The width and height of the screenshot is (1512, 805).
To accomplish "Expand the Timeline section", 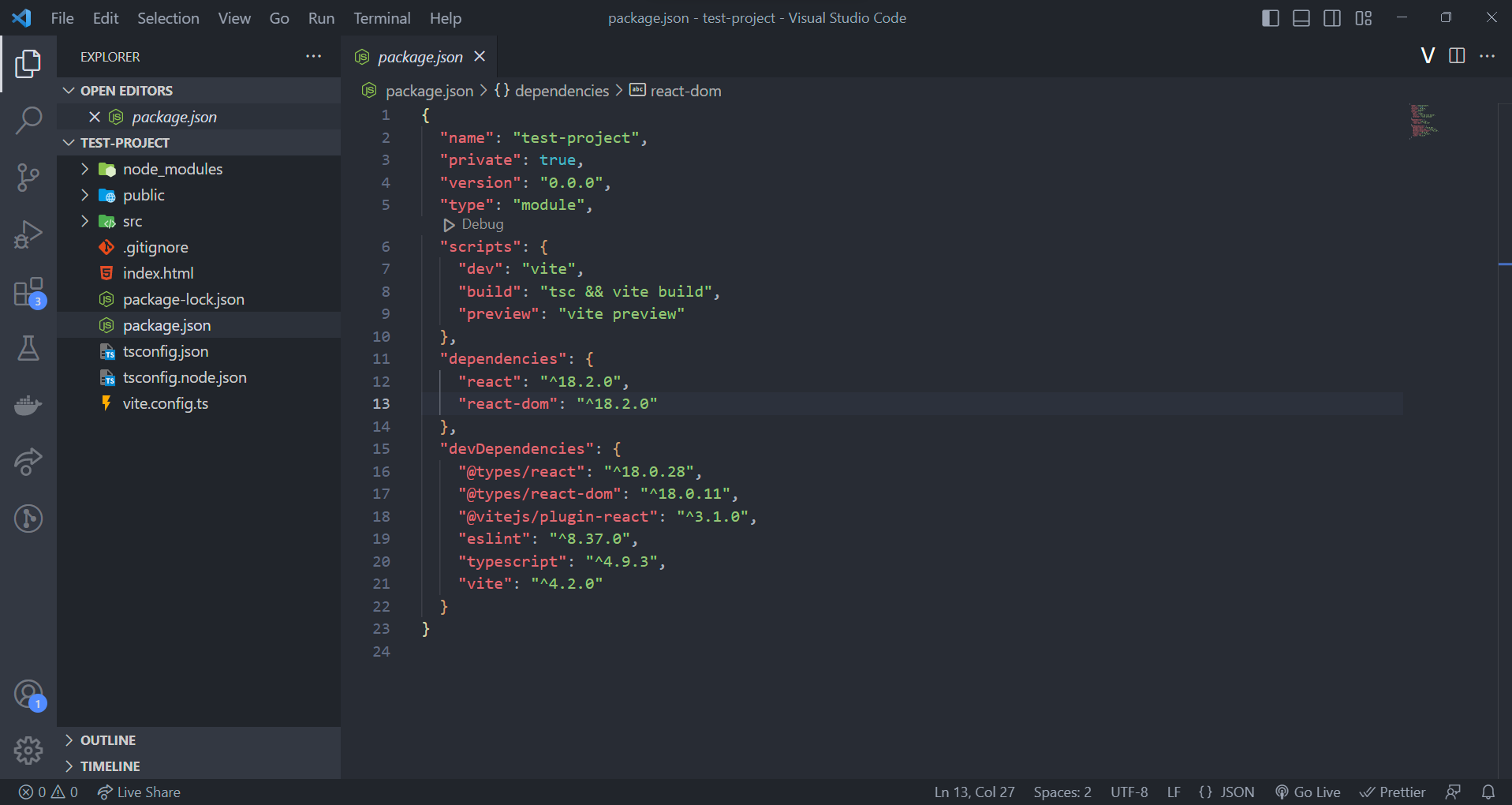I will click(x=199, y=766).
